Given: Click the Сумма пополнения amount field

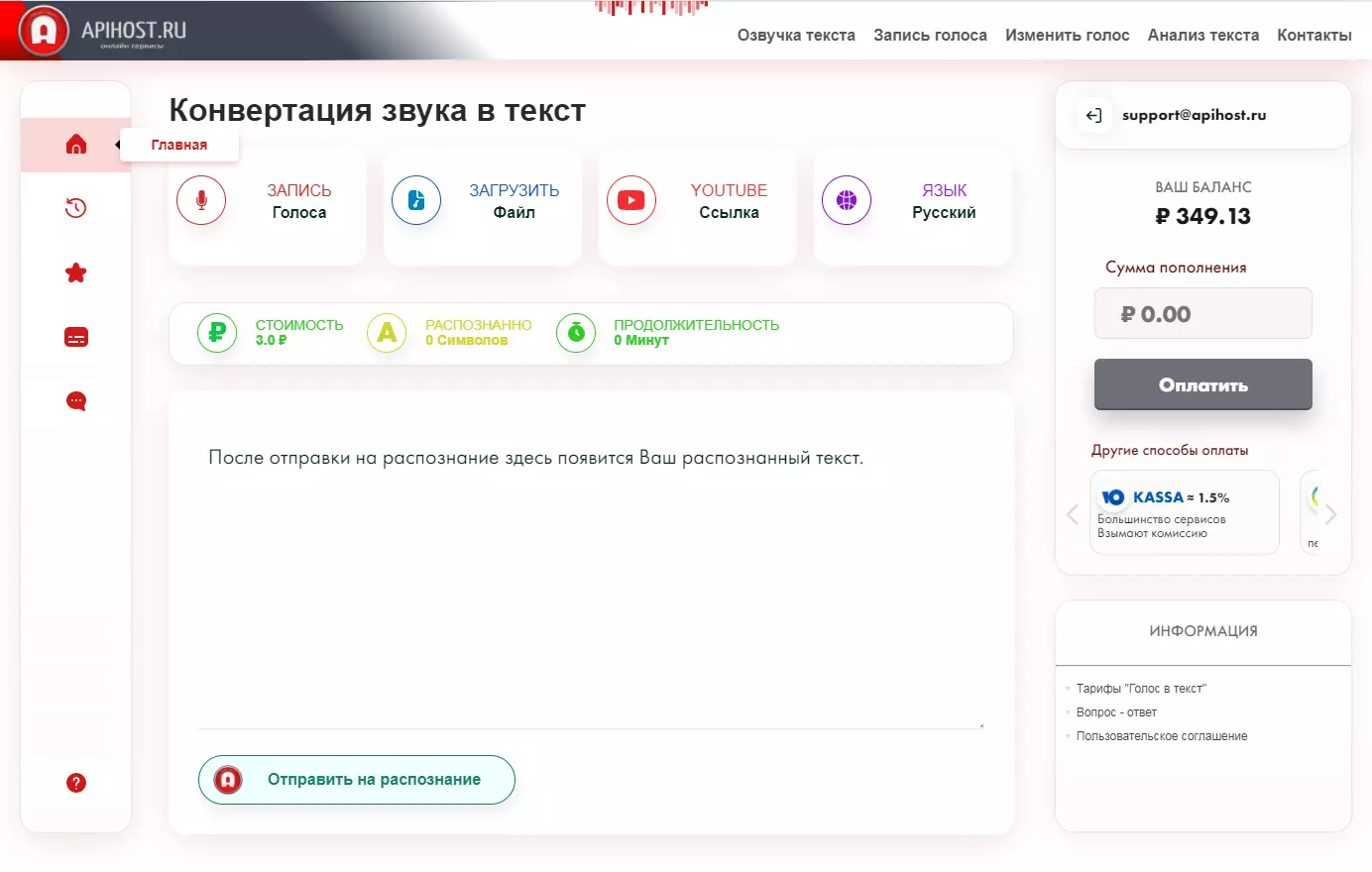Looking at the screenshot, I should click(1203, 313).
